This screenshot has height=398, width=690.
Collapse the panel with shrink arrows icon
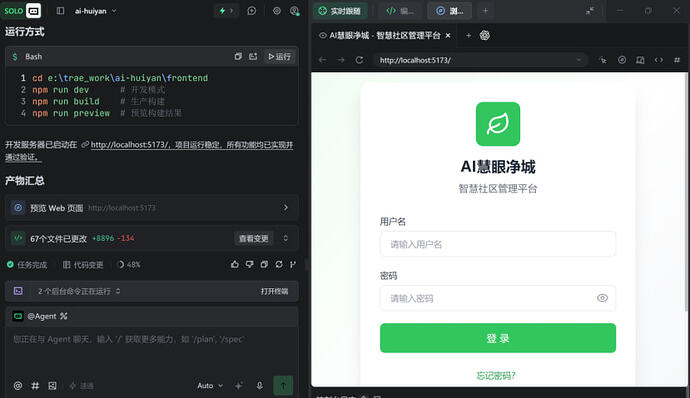click(x=590, y=11)
